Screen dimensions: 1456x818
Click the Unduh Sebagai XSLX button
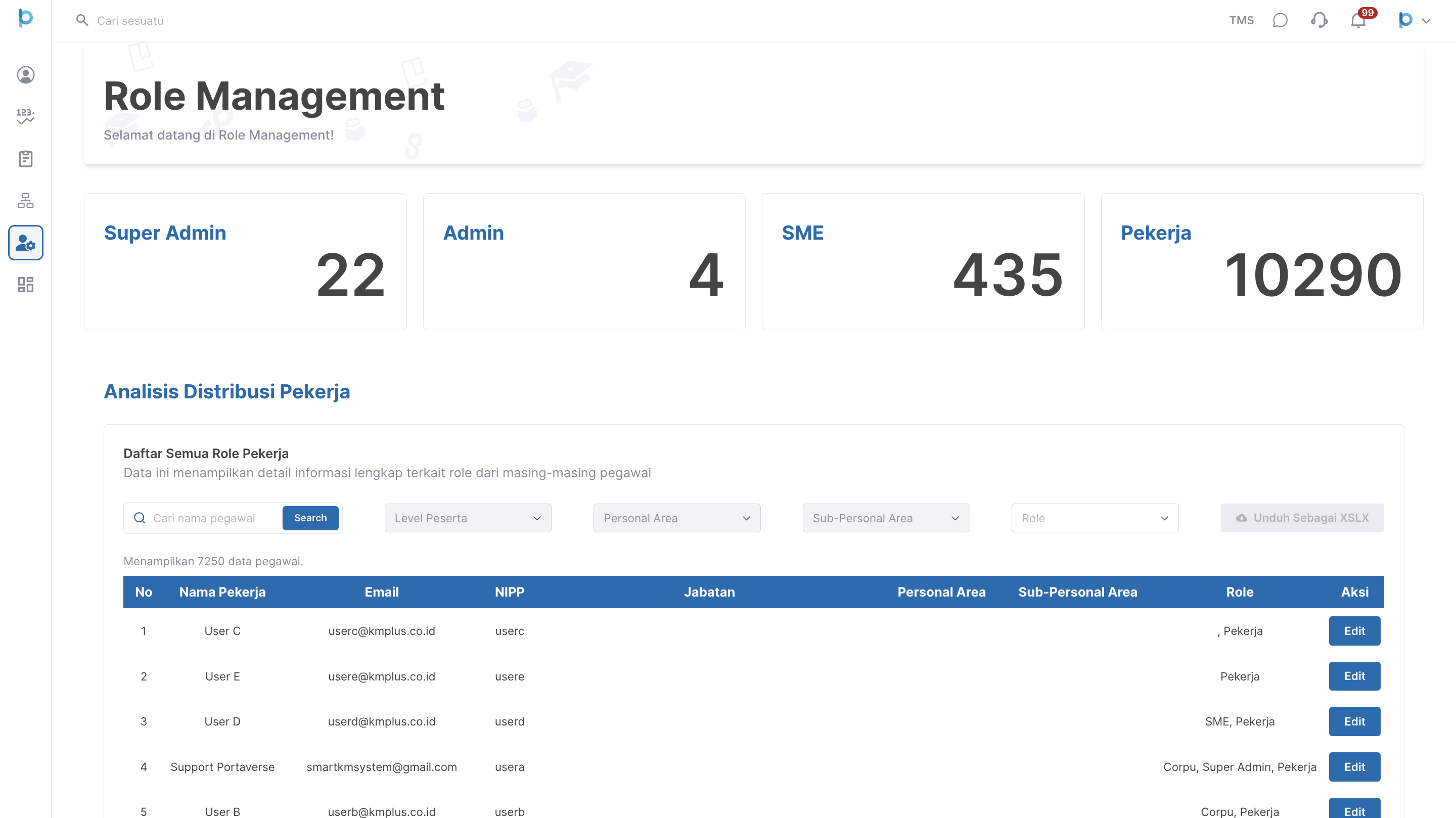[1302, 518]
